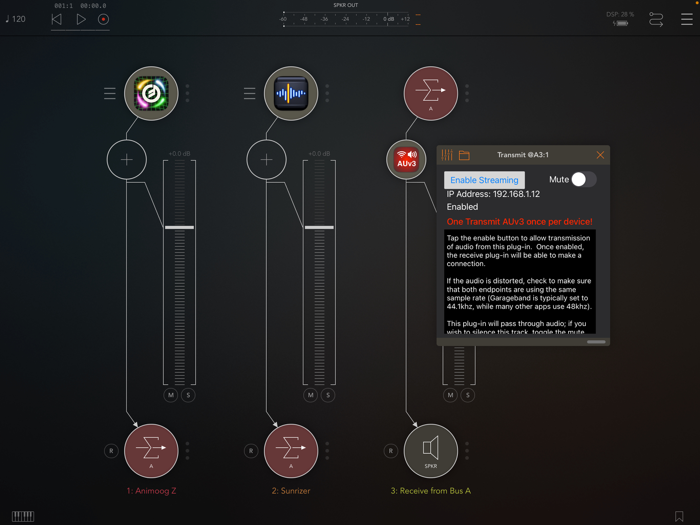Click the Animoog Z volume fader handle
This screenshot has width=700, height=525.
(179, 227)
